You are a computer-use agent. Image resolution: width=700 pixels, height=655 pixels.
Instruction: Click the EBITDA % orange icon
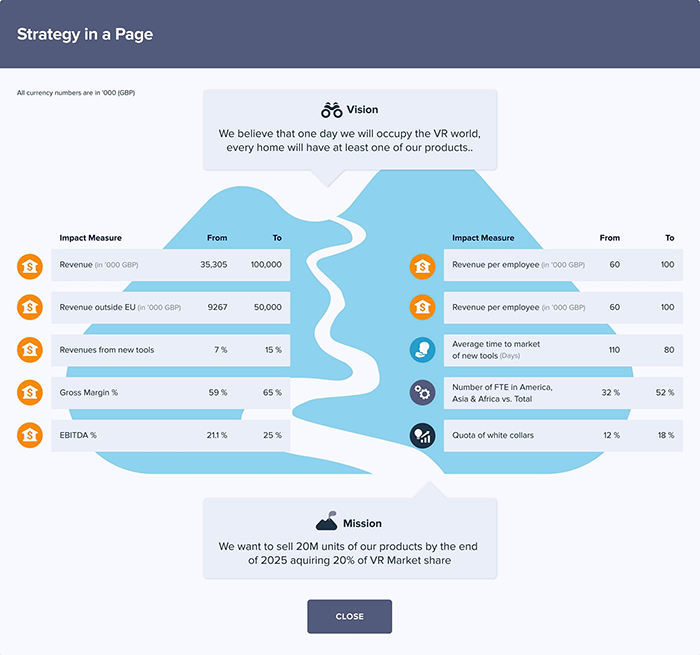tap(30, 435)
